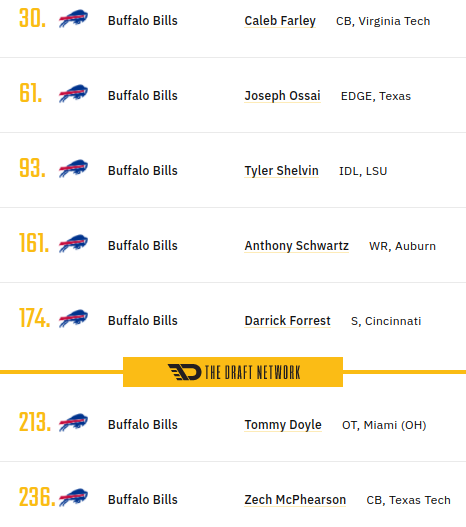Click the Bills logo beside pick 61

[73, 94]
